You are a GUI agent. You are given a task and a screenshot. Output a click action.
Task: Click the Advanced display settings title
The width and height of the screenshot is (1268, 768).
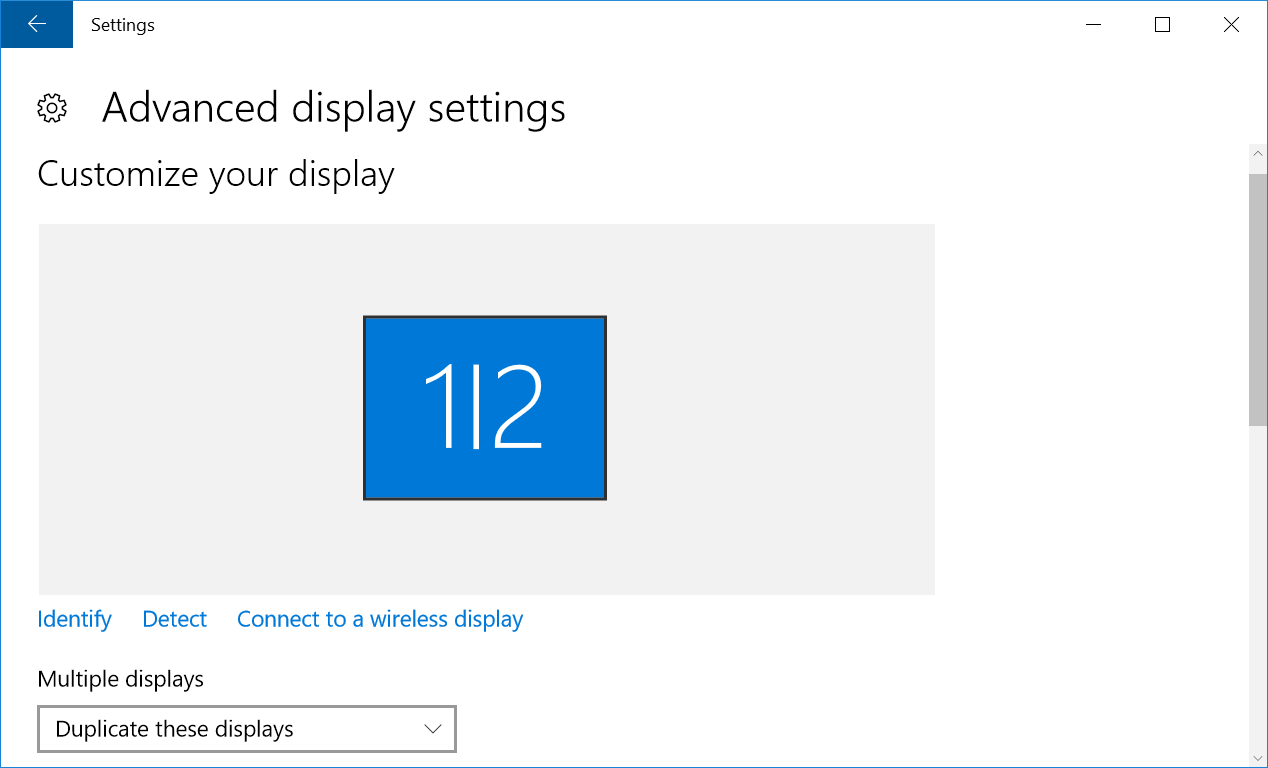point(334,108)
